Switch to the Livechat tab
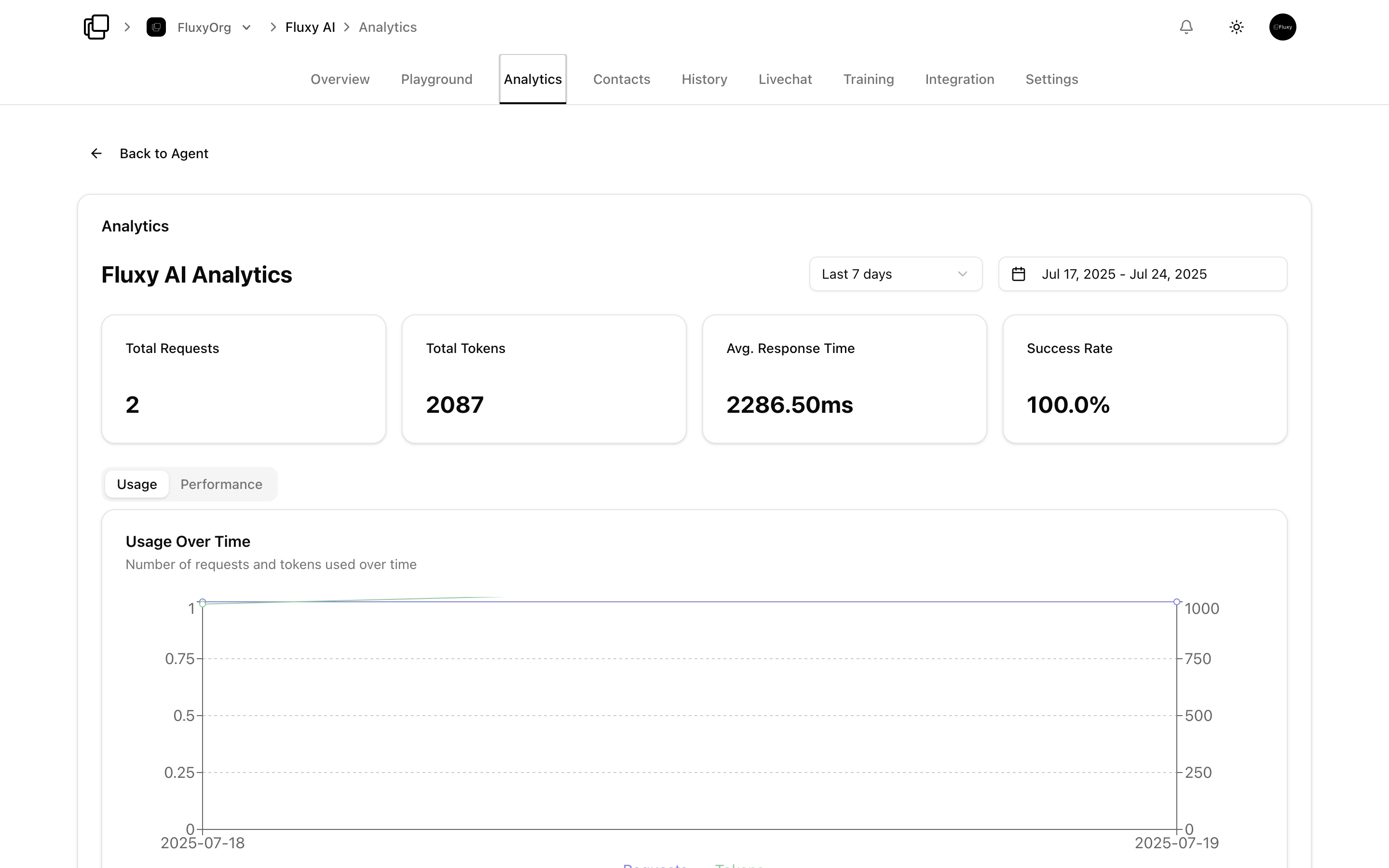1389x868 pixels. pos(785,79)
